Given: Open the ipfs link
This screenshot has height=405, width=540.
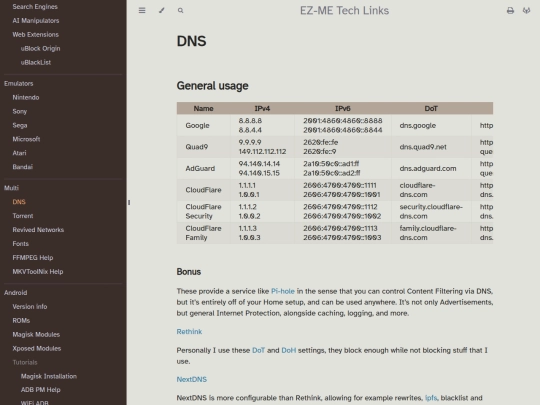Looking at the screenshot, I should [431, 398].
